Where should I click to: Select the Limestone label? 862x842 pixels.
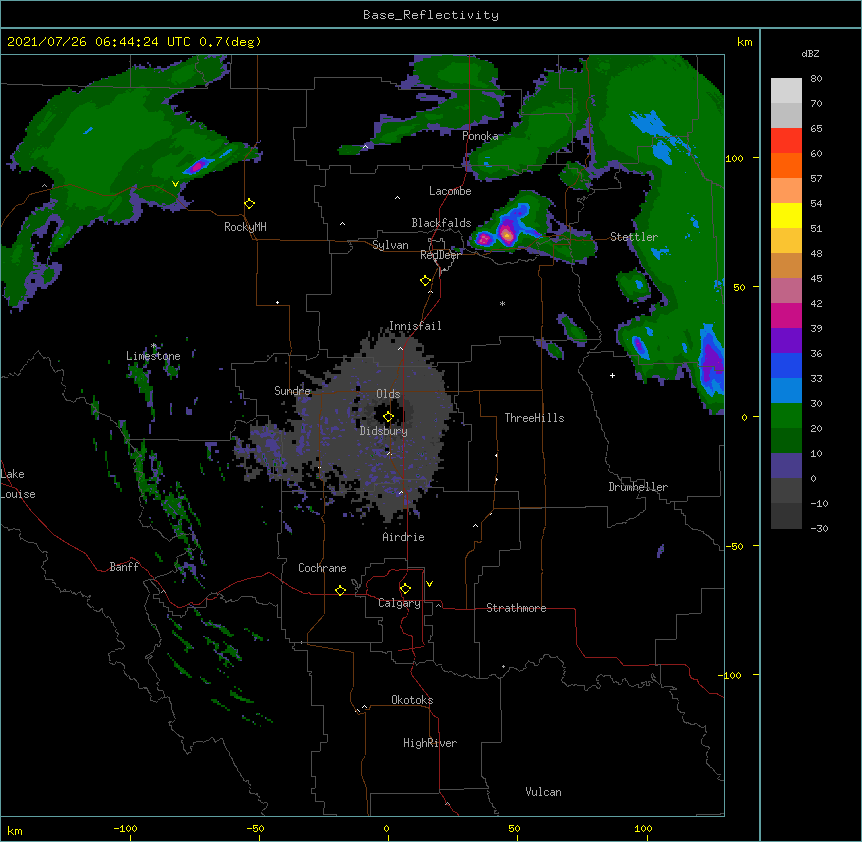point(153,356)
